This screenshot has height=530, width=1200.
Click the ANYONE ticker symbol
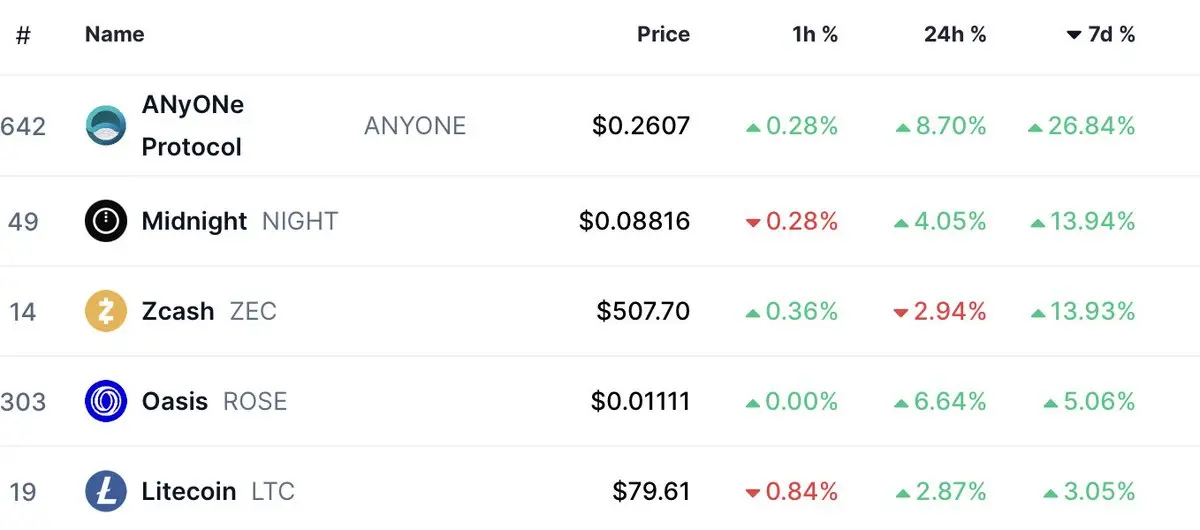tap(415, 126)
